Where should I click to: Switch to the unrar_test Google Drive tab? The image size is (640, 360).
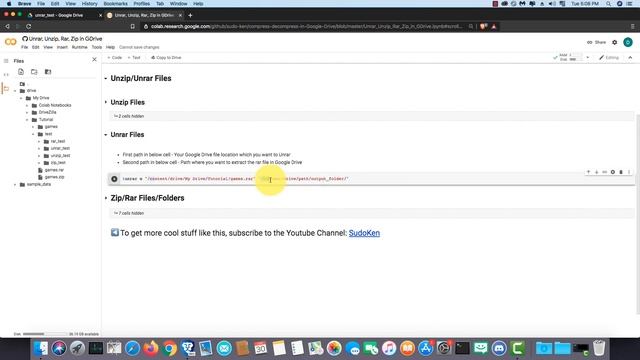click(59, 15)
